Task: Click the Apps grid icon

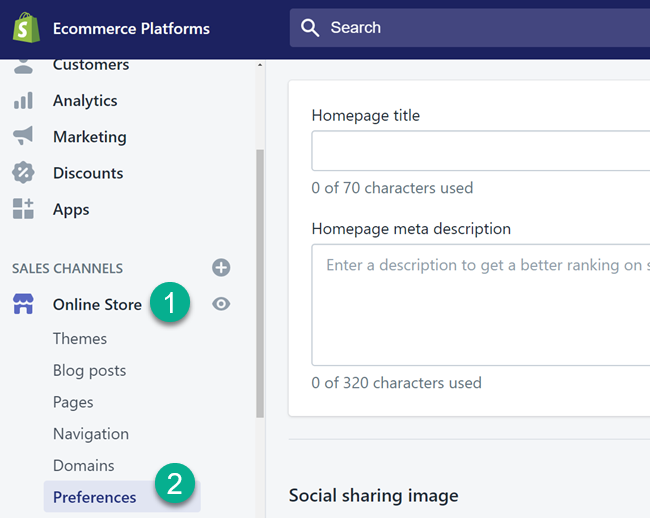Action: coord(23,208)
